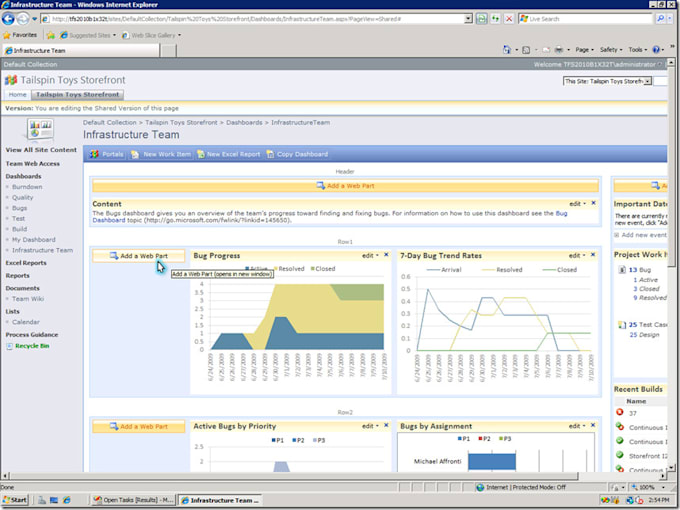
Task: Click the browser Forward button
Action: click(x=23, y=19)
